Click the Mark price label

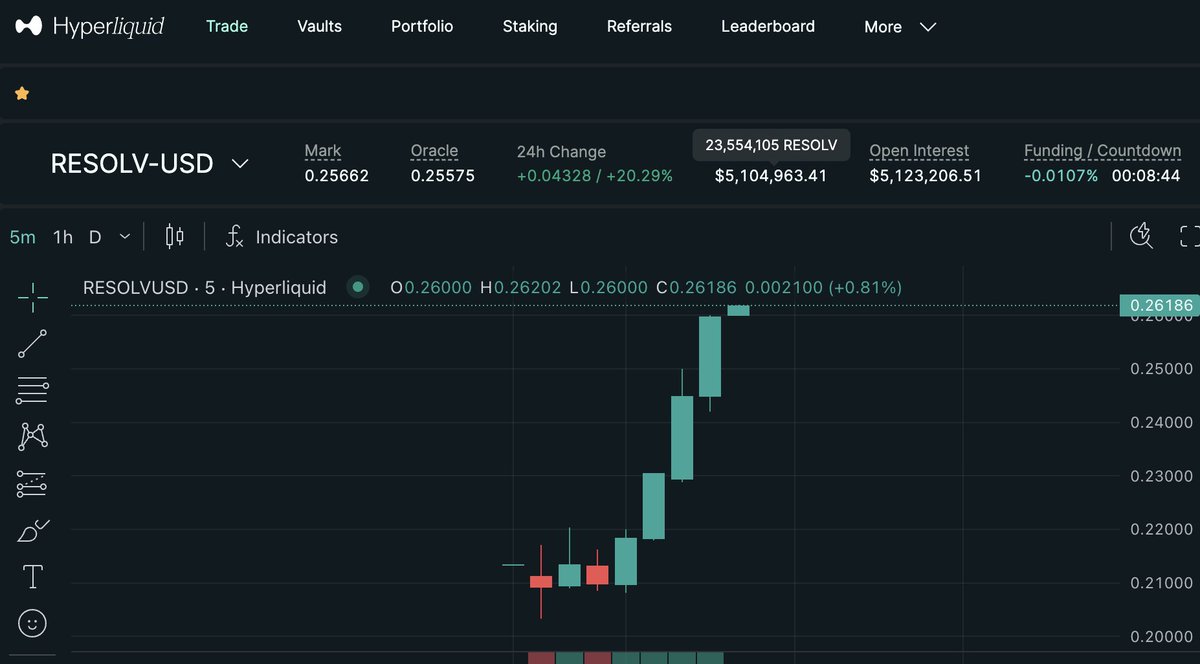pos(323,151)
